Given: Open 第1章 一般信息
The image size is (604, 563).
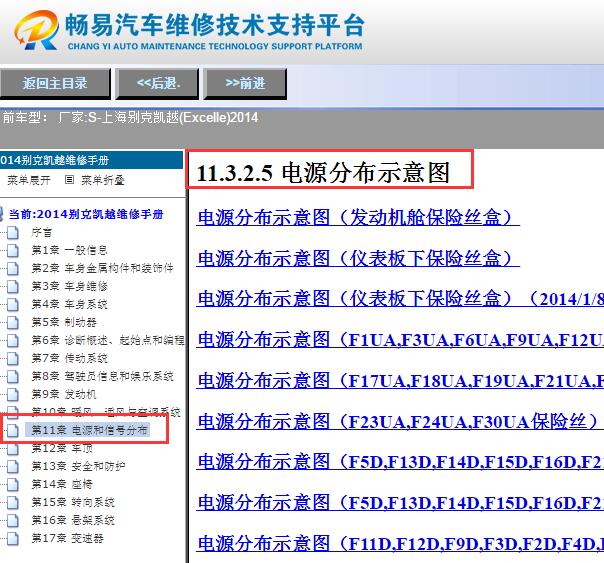Looking at the screenshot, I should [69, 250].
